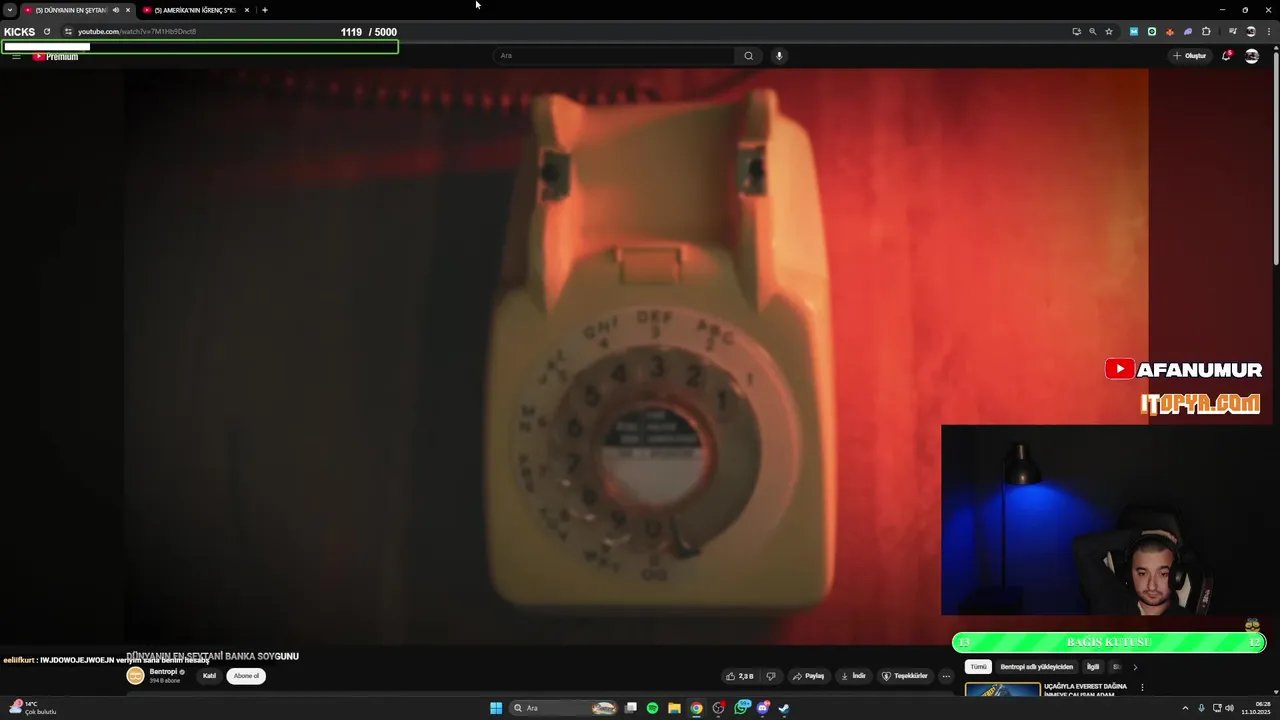
Task: Open YouTube notifications bell
Action: [1226, 56]
